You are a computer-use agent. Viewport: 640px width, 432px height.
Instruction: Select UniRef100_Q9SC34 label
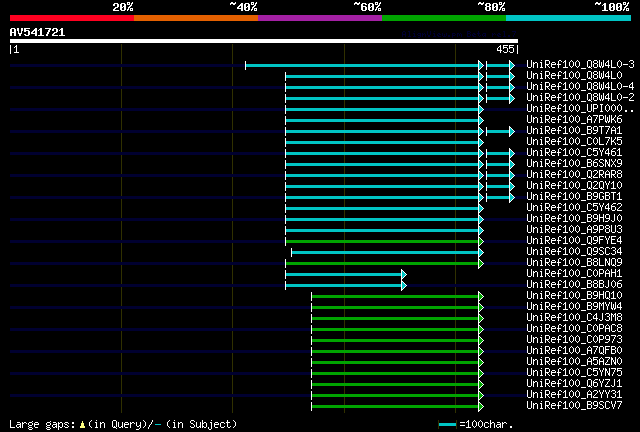574,252
